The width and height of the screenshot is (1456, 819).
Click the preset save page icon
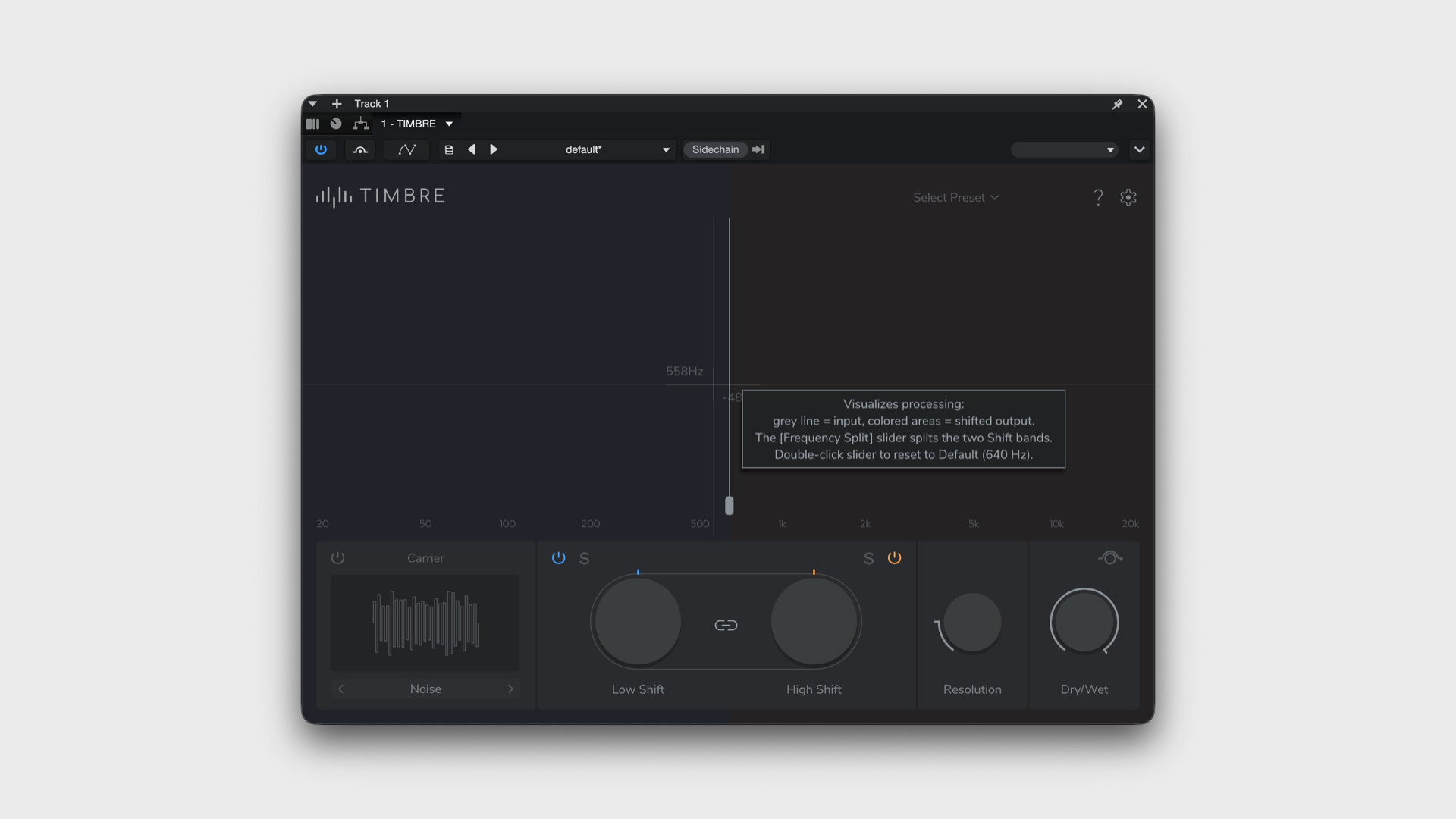pos(449,149)
